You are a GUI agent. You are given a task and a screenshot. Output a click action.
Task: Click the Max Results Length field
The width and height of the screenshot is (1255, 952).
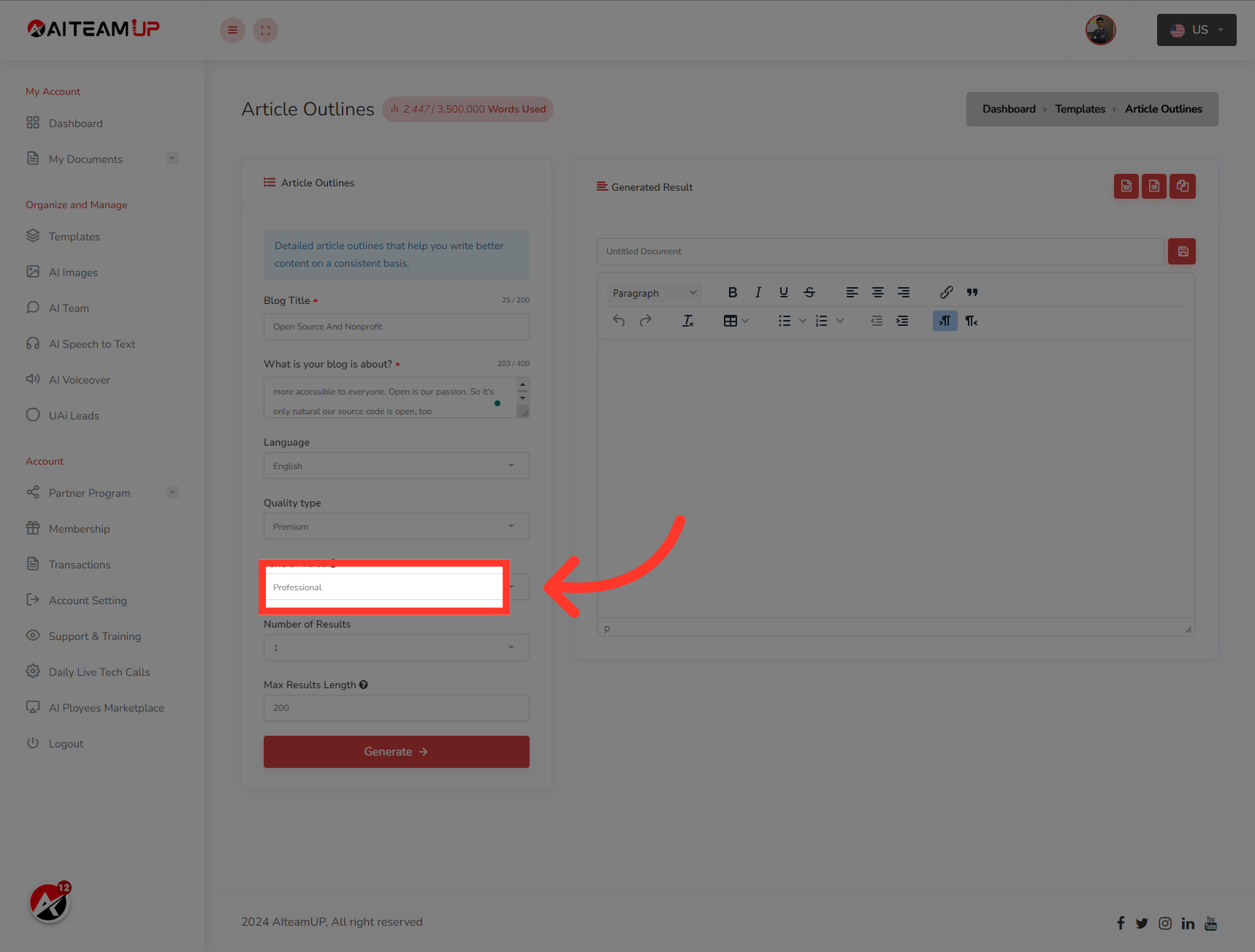(x=397, y=708)
